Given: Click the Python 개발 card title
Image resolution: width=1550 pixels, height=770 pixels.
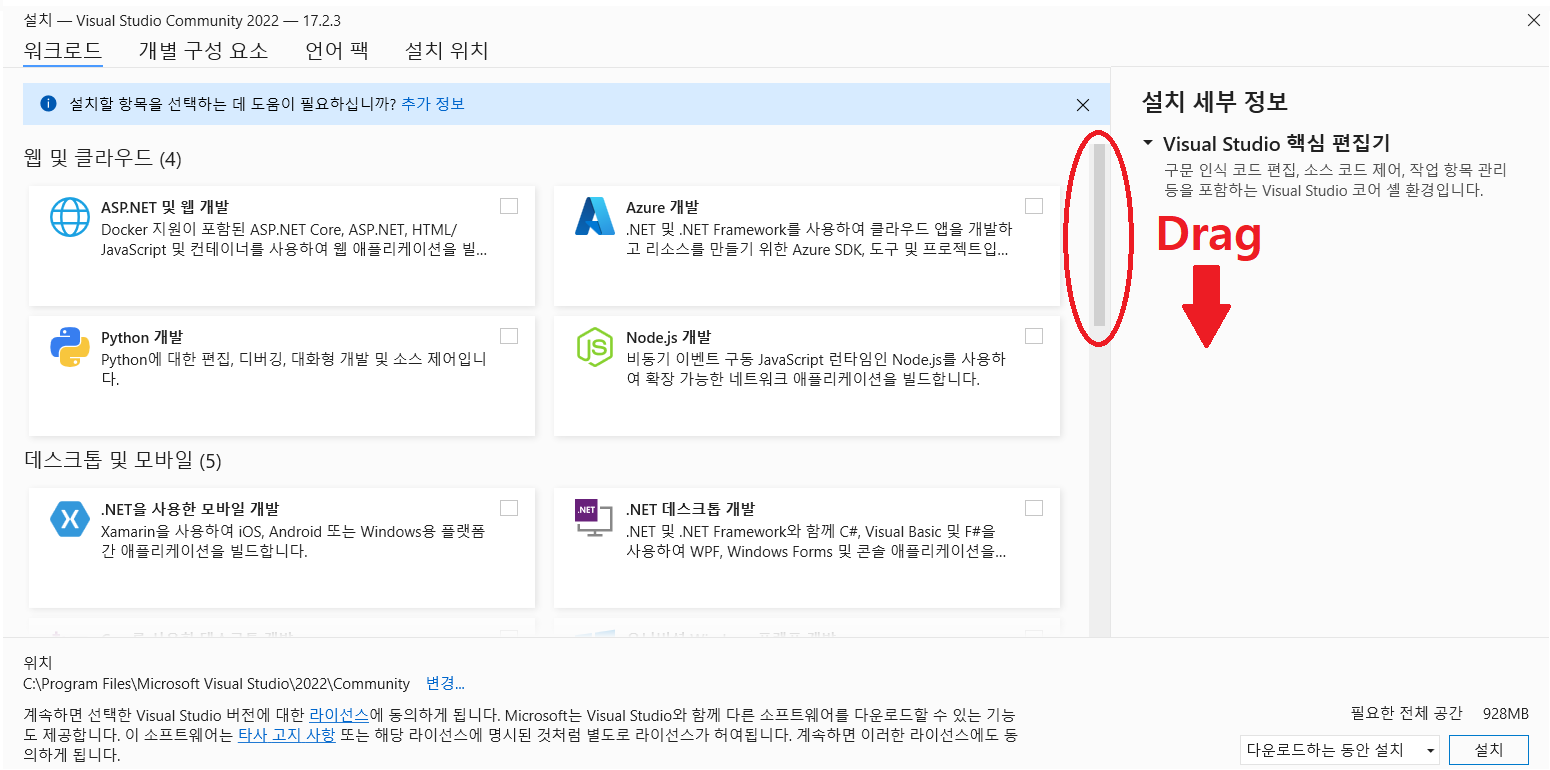Looking at the screenshot, I should point(142,337).
